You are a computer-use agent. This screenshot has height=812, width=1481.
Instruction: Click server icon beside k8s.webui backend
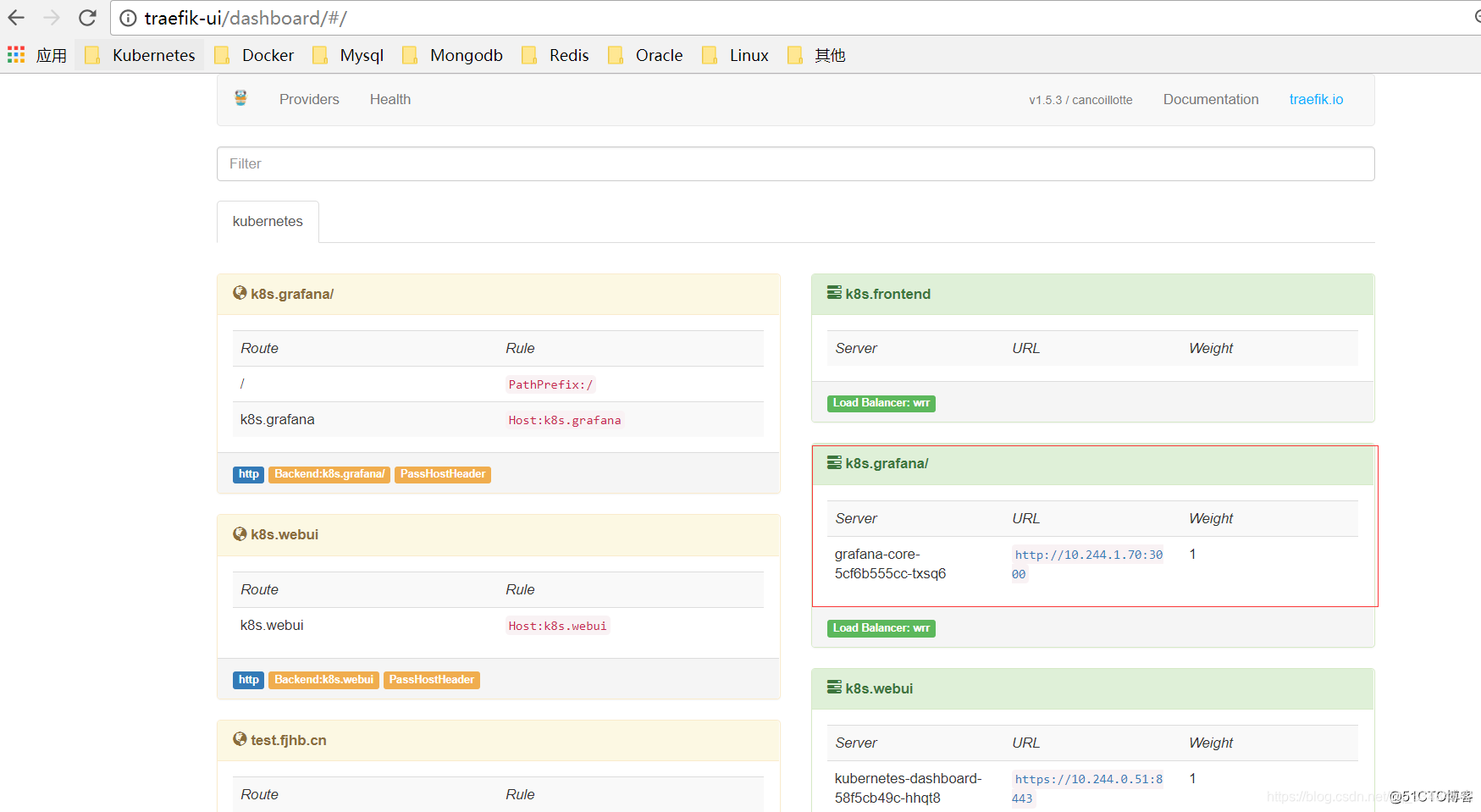(x=834, y=688)
